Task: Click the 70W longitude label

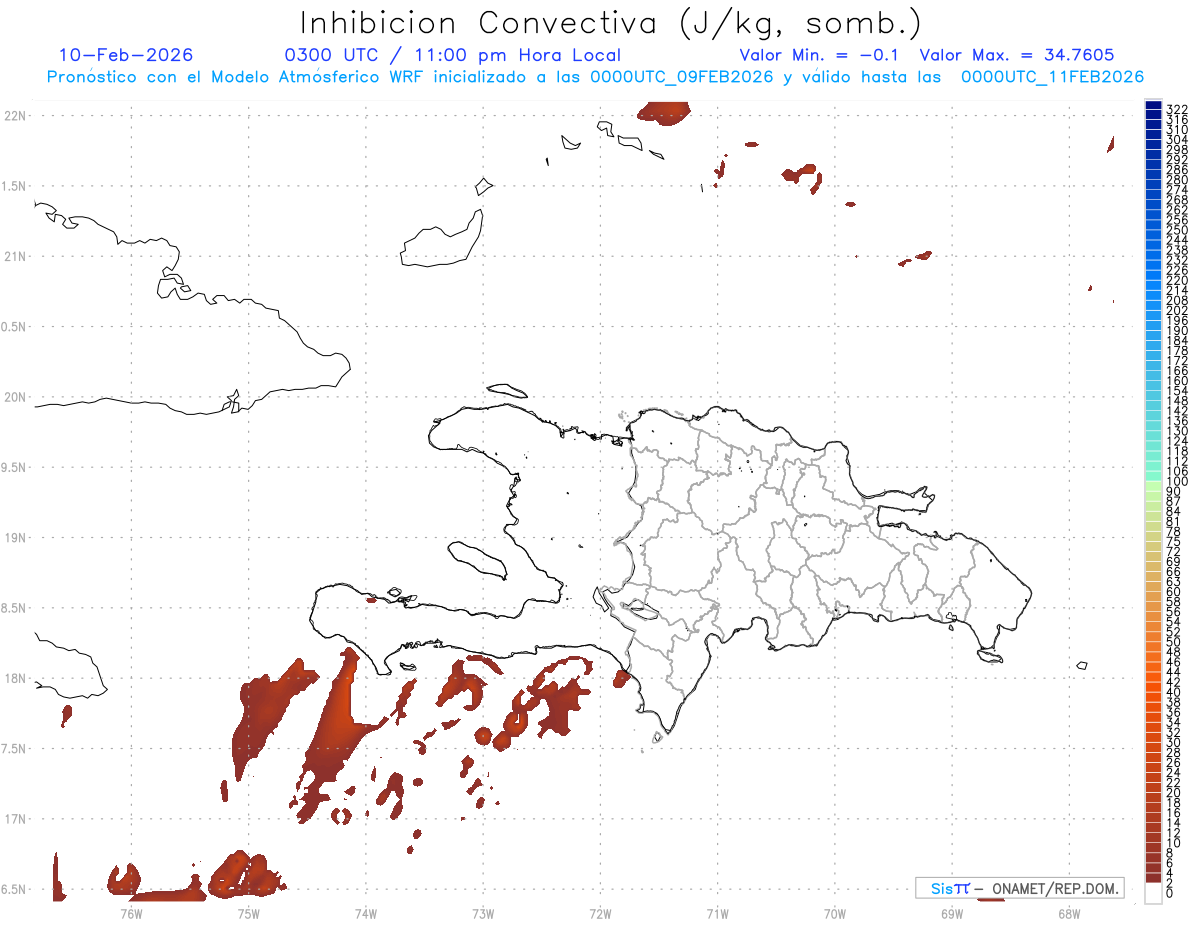Action: 835,913
